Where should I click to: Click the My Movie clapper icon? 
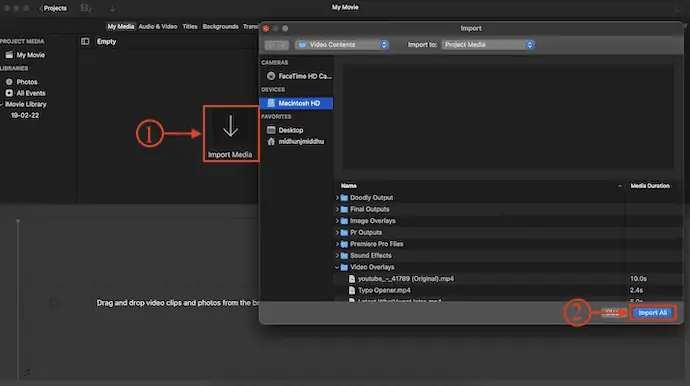pos(9,55)
